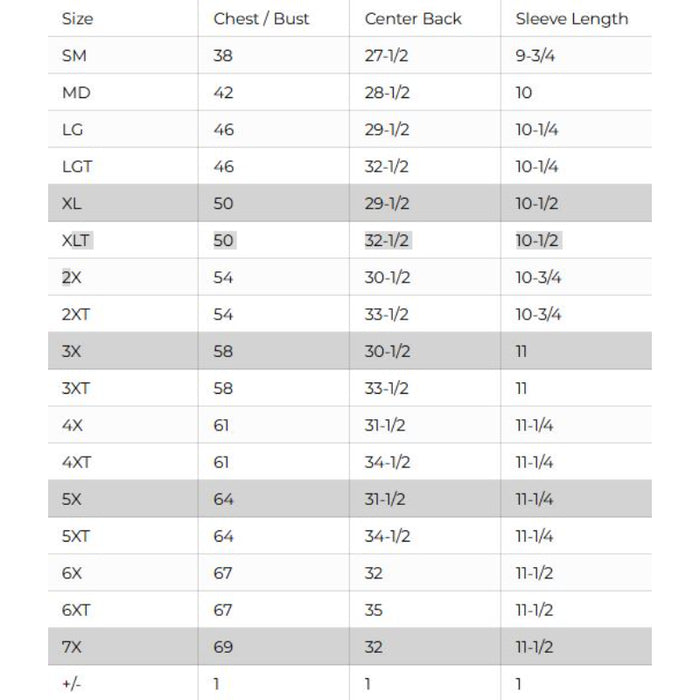The width and height of the screenshot is (700, 700).
Task: Click the Size column header
Action: (x=76, y=19)
